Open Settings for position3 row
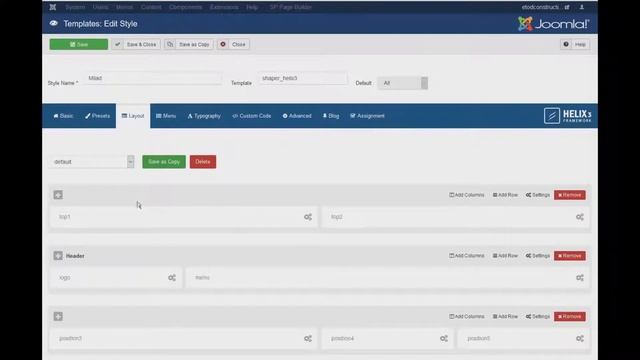This screenshot has height=360, width=640. 538,317
